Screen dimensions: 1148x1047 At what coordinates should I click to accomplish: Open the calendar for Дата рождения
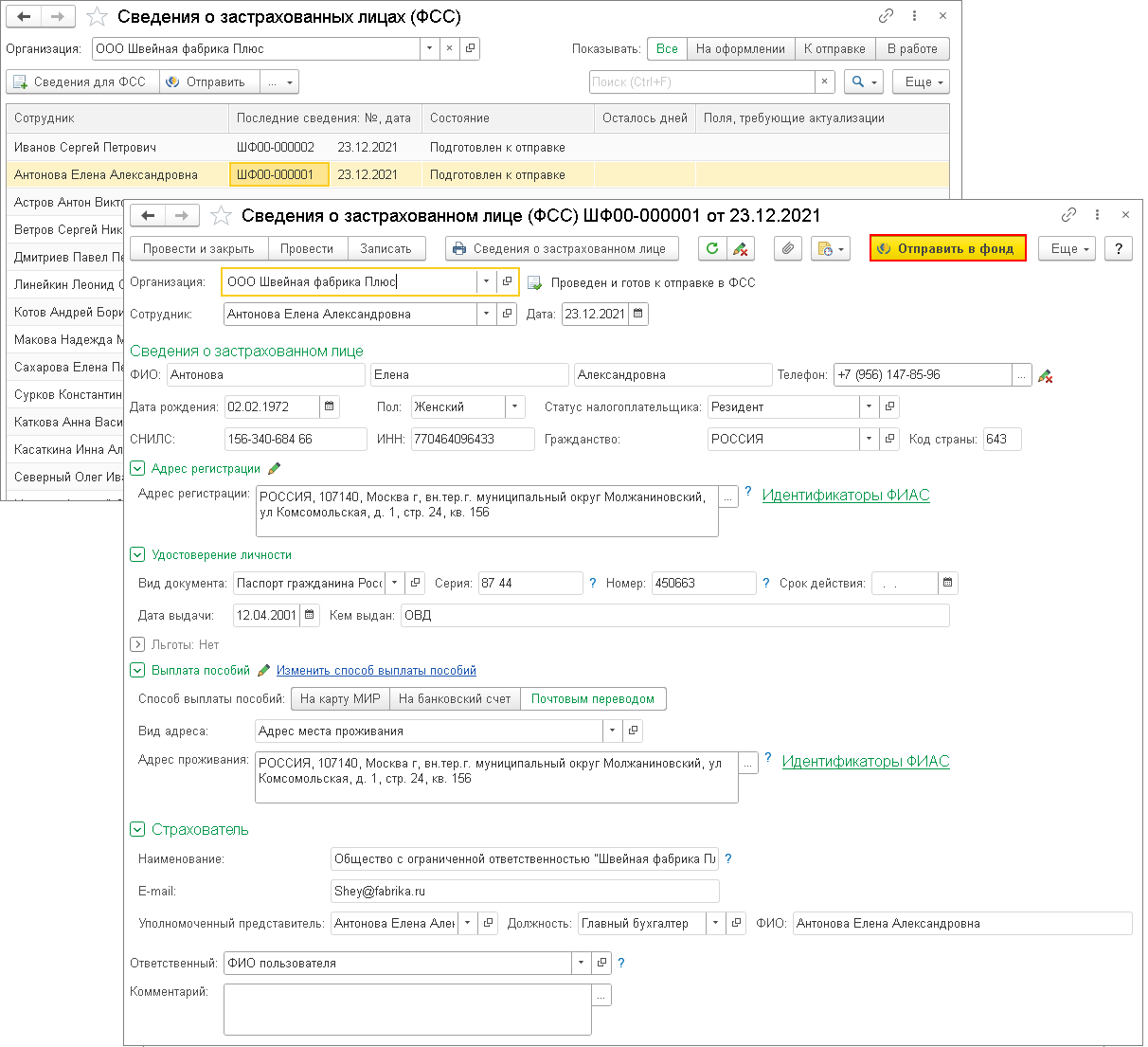(330, 406)
